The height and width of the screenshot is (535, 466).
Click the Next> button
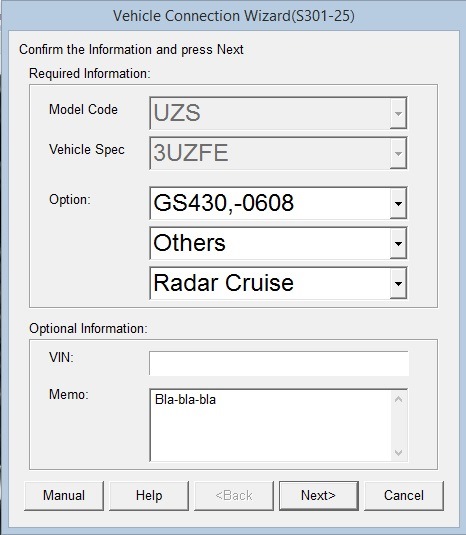(319, 495)
